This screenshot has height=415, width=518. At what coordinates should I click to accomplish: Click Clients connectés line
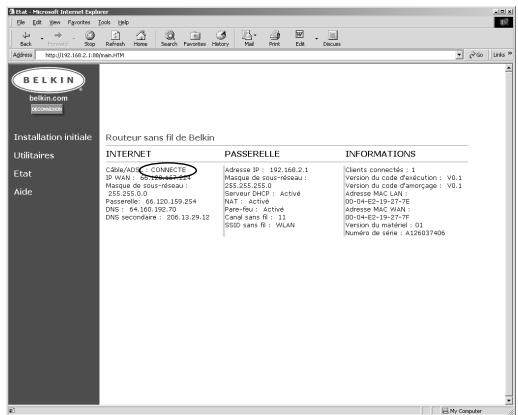pos(380,170)
